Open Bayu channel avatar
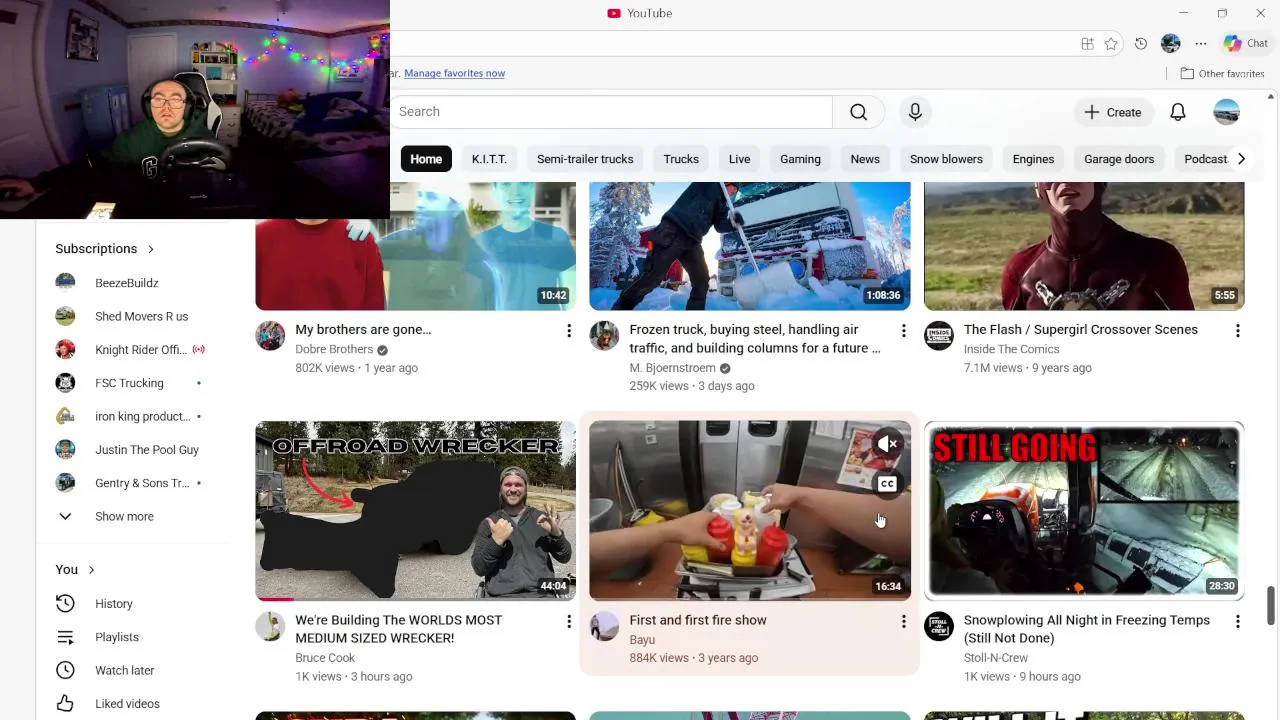Screen dimensions: 1280x720 click(604, 627)
